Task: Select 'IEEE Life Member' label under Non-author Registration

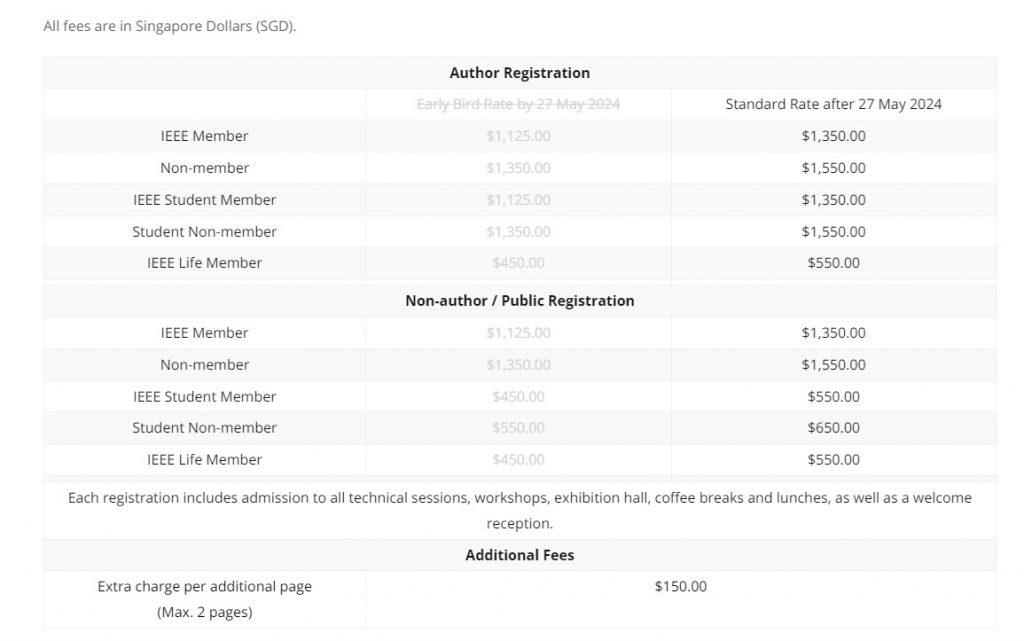Action: tap(204, 460)
